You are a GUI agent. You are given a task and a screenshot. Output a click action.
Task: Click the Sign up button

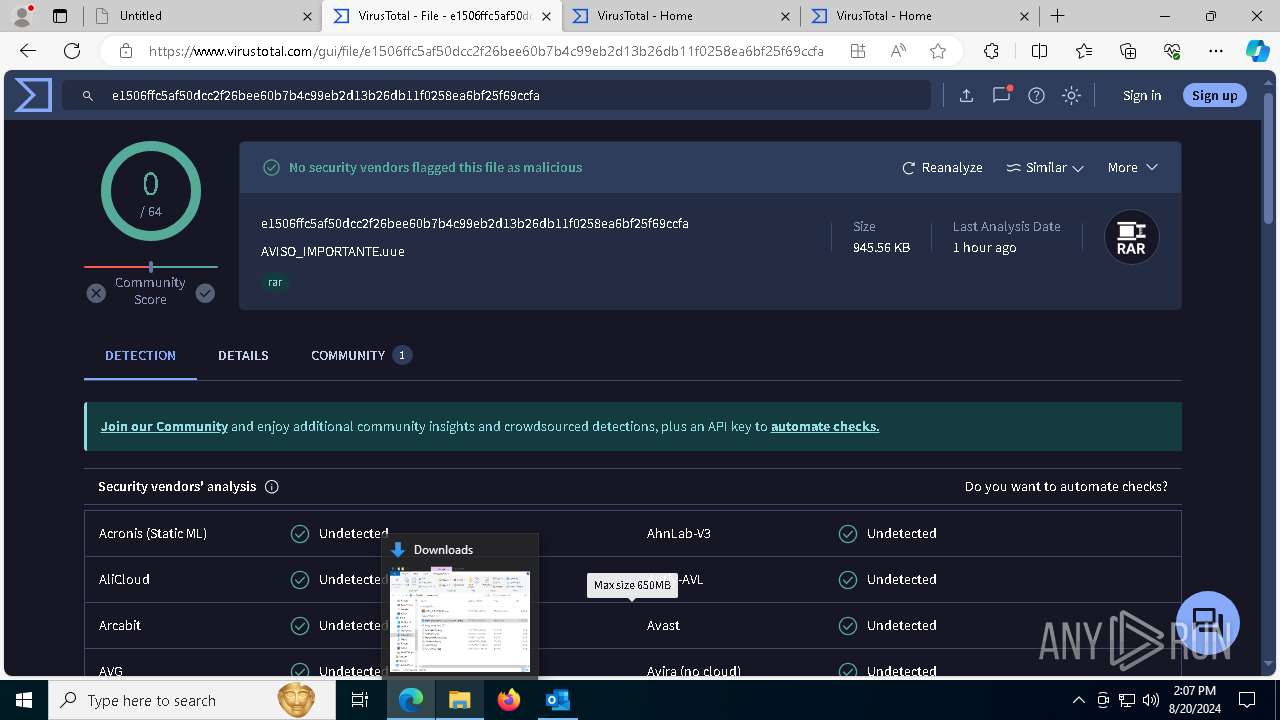pos(1215,95)
